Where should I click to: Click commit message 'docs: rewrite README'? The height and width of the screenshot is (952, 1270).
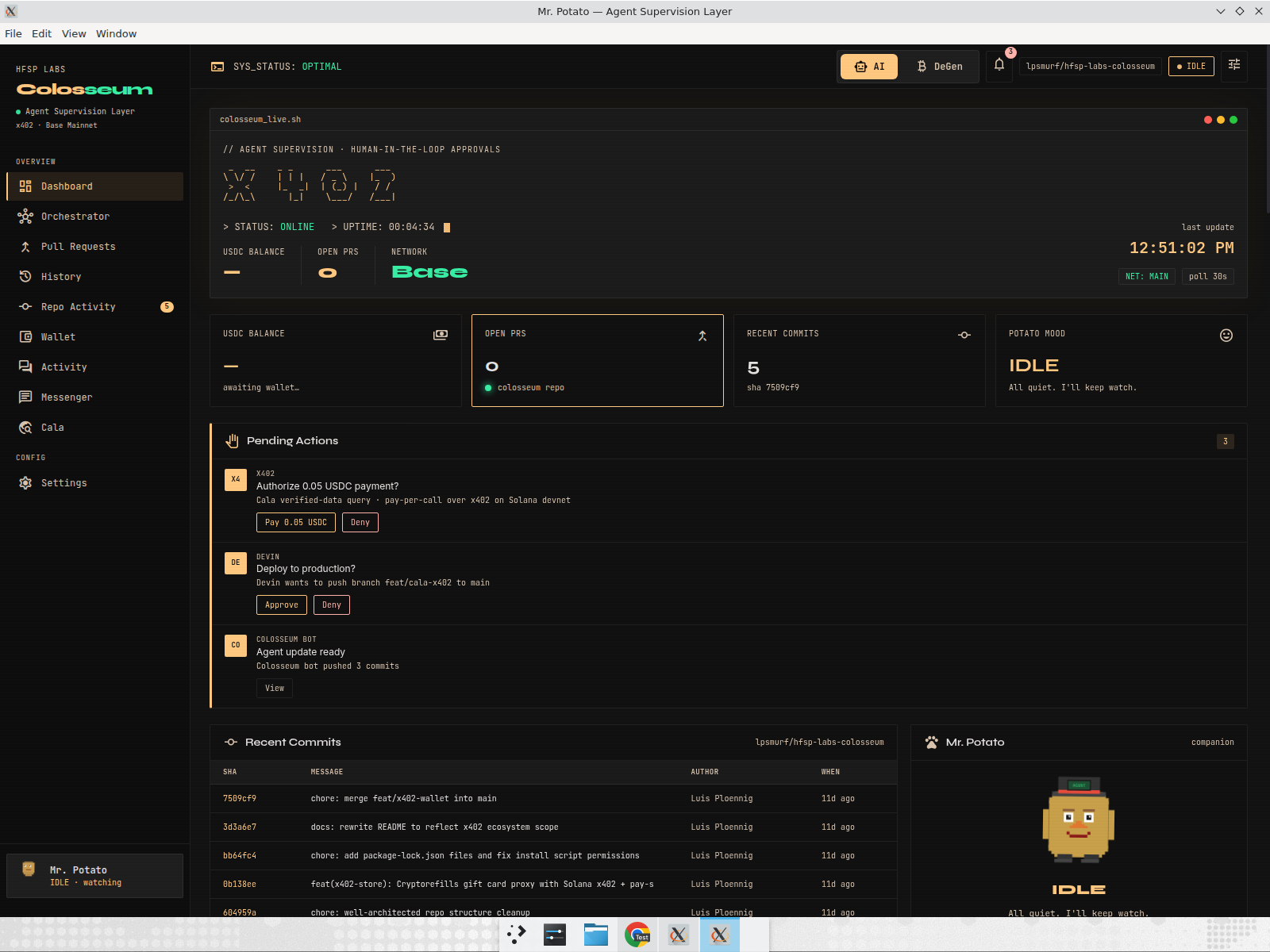tap(434, 827)
